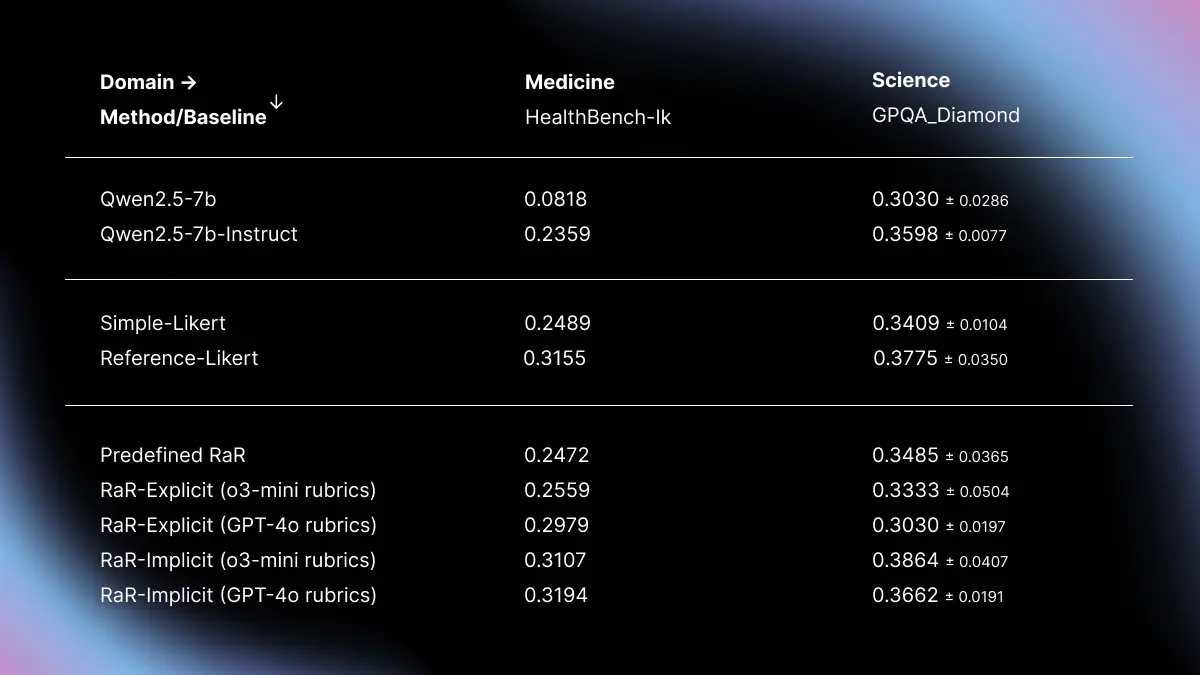1200x675 pixels.
Task: Select the Medicine column header
Action: pyautogui.click(x=570, y=82)
